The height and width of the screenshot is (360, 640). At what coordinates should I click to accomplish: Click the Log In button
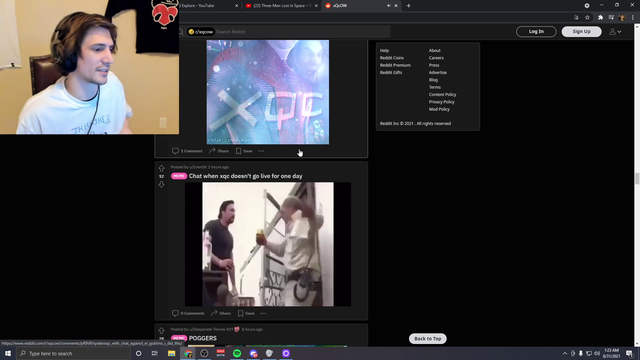point(536,31)
